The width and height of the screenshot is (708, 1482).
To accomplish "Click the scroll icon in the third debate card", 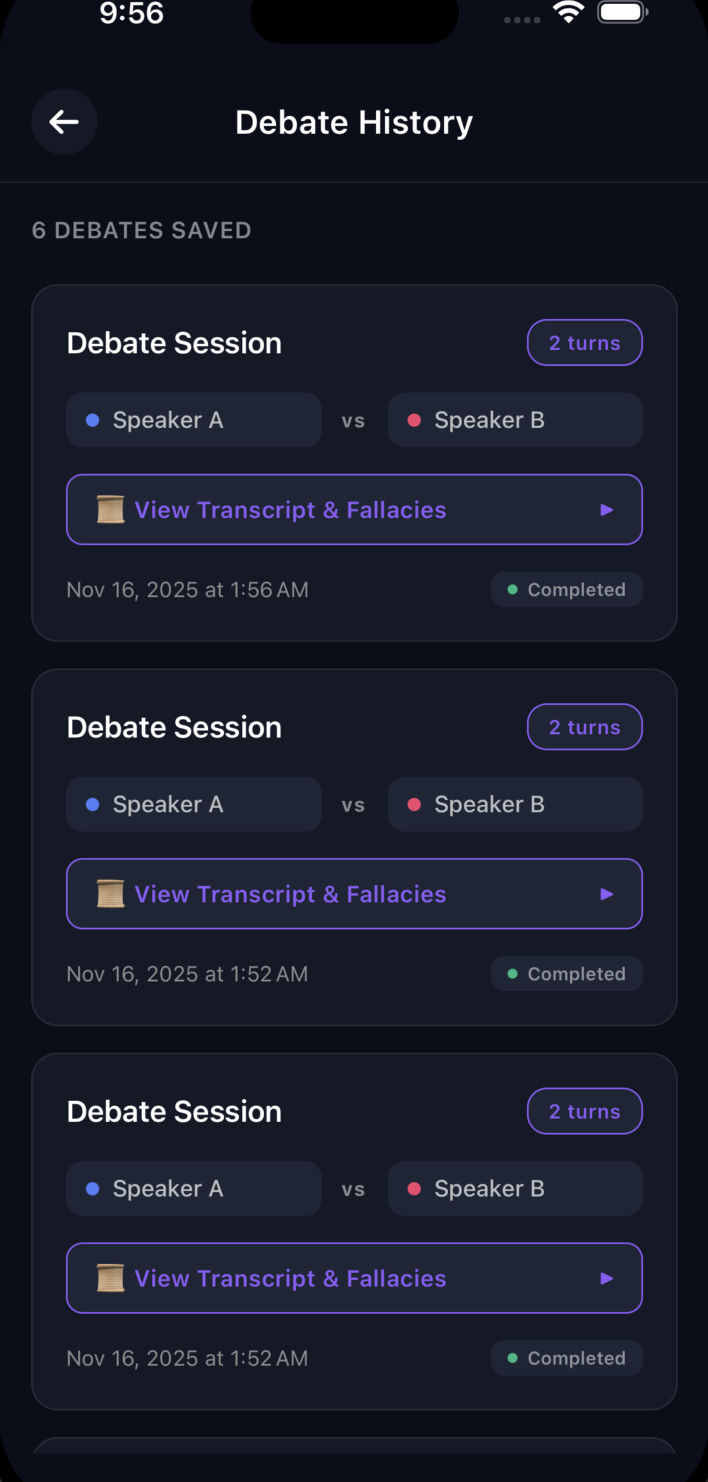I will pyautogui.click(x=110, y=1278).
